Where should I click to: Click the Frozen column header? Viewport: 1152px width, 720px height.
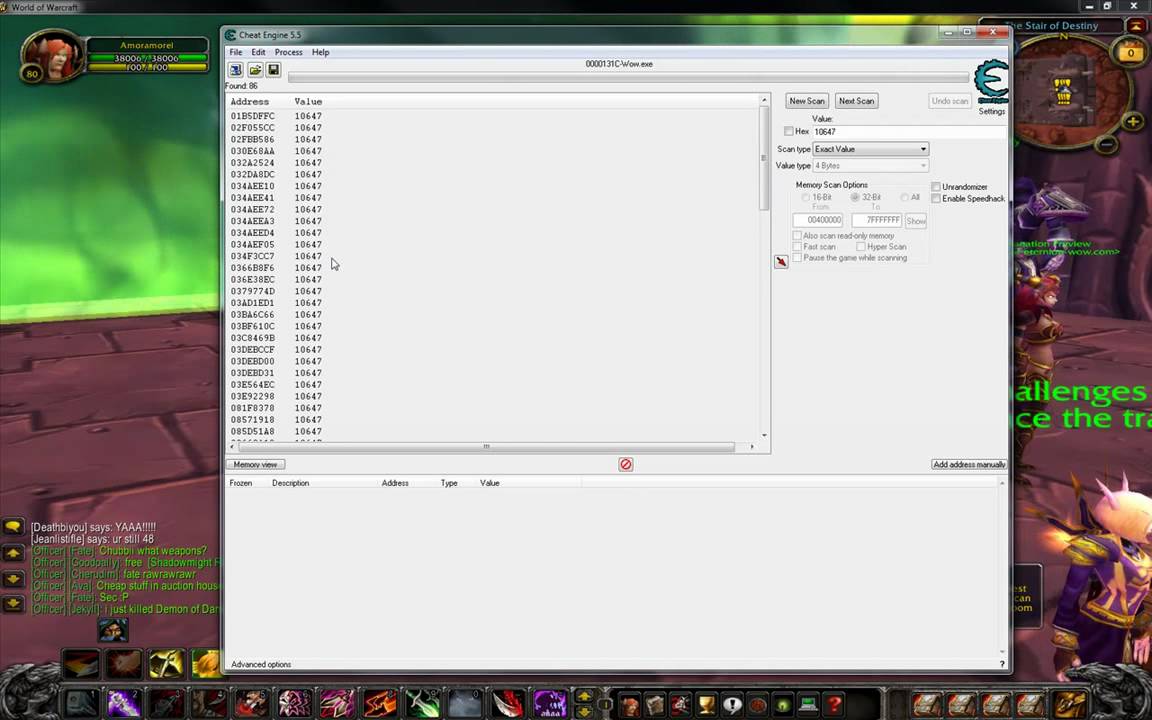click(241, 483)
